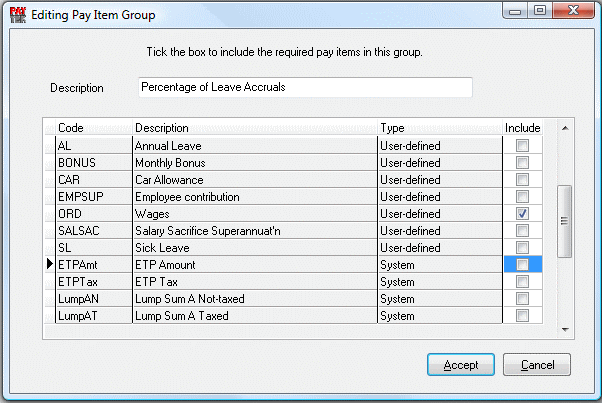Enable Include for Monthly Bonus
This screenshot has width=602, height=403.
pos(522,162)
